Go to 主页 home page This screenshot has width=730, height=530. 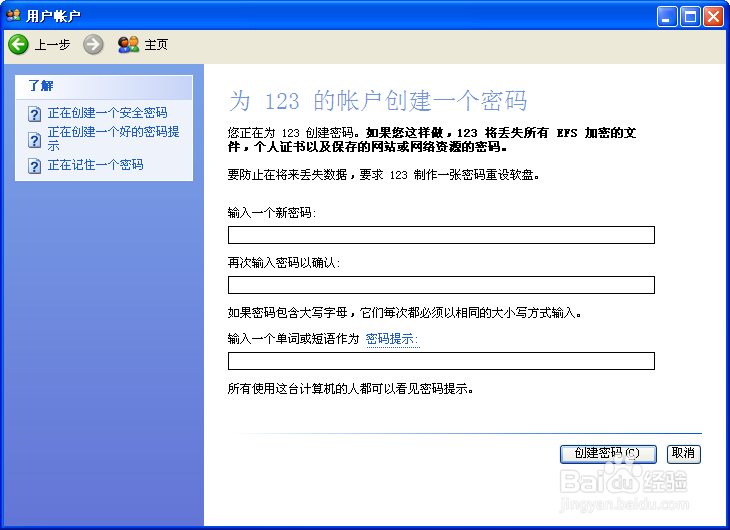tap(156, 45)
